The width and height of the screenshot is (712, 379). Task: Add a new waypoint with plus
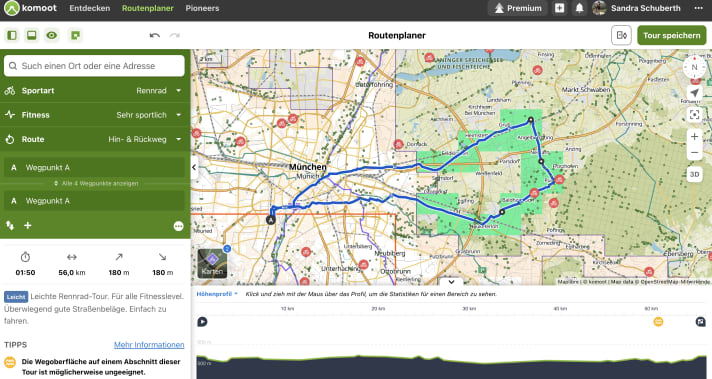point(28,225)
